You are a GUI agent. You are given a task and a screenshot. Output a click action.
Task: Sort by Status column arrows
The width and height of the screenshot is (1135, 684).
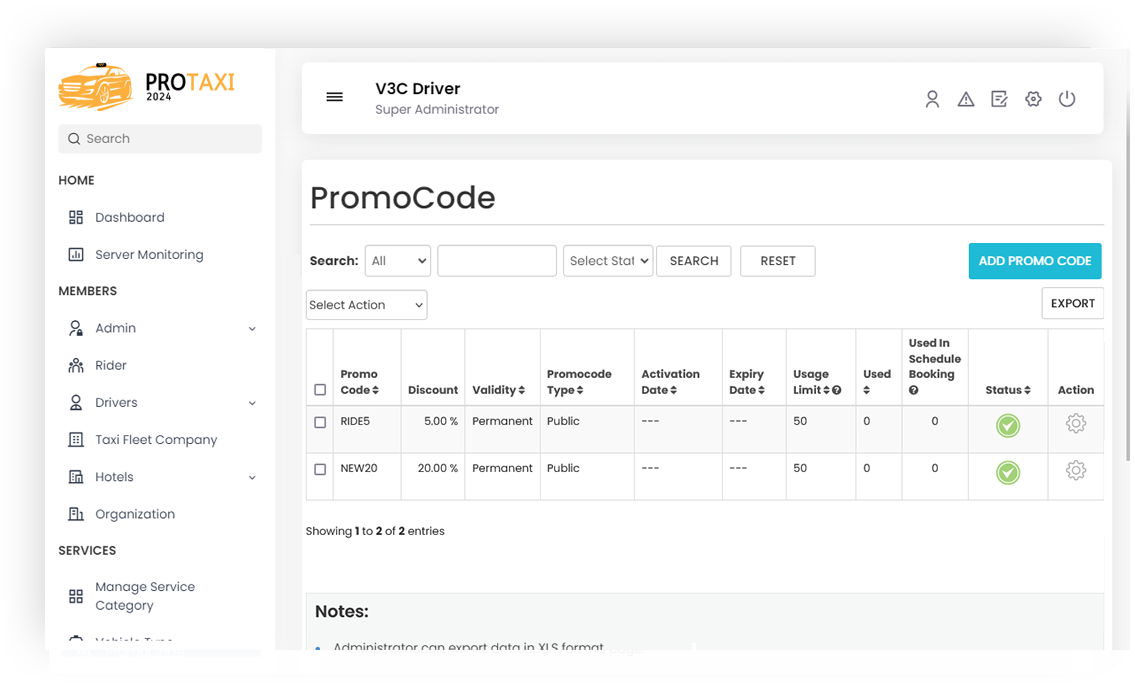1027,390
